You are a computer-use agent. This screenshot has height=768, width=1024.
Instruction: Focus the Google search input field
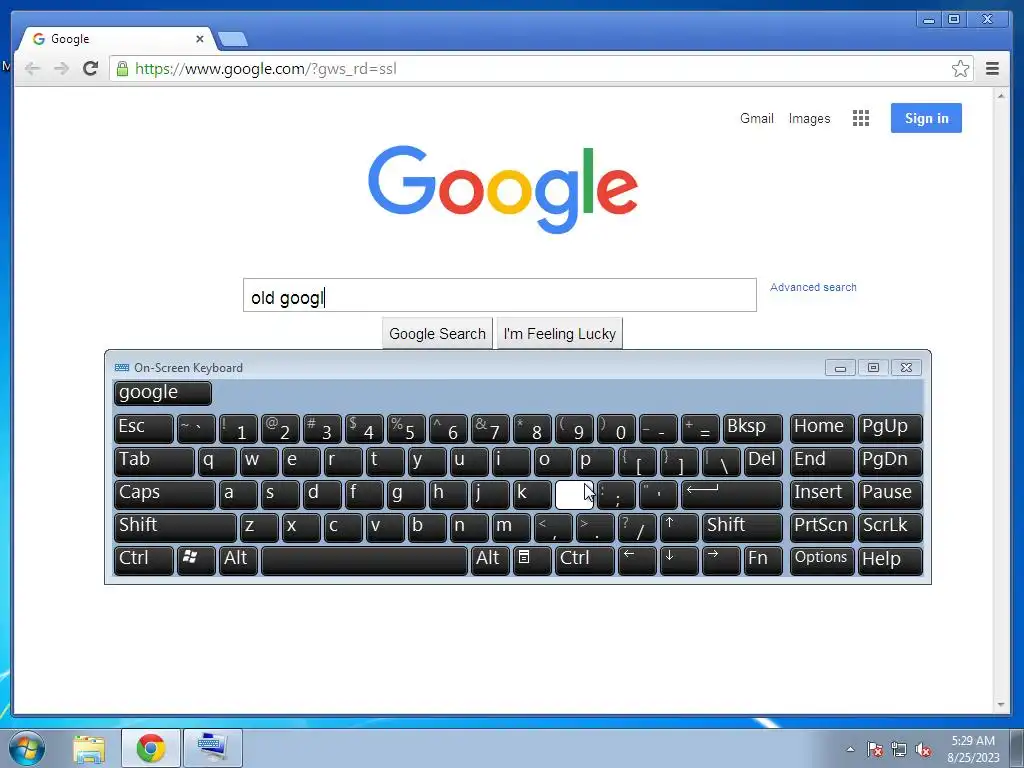coord(500,295)
